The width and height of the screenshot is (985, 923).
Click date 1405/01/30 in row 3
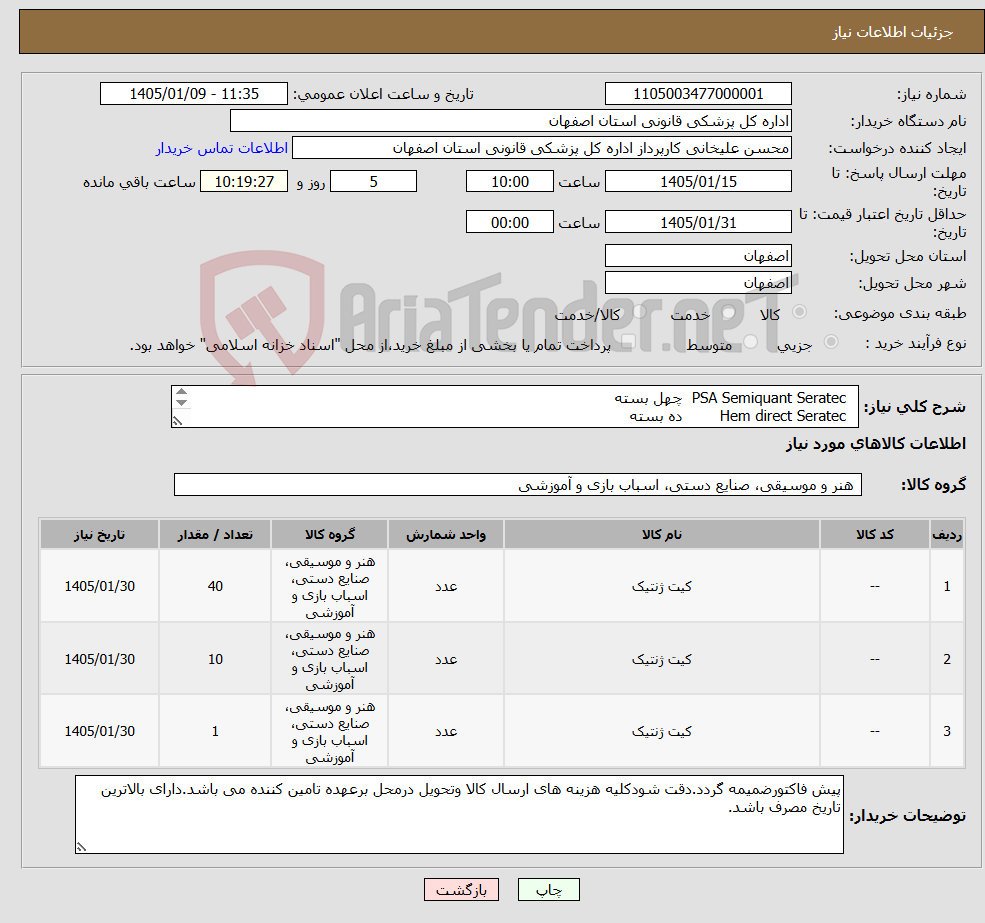click(x=99, y=731)
